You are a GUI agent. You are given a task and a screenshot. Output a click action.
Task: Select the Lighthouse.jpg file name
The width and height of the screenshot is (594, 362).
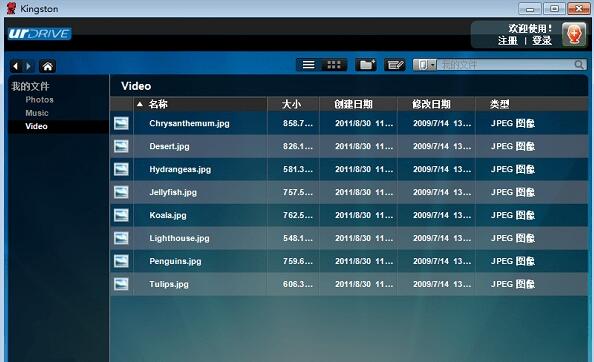coord(179,238)
